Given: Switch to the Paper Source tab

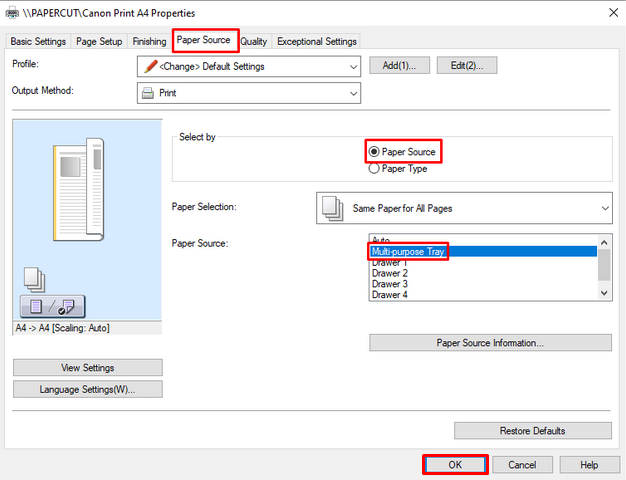Looking at the screenshot, I should tap(204, 40).
